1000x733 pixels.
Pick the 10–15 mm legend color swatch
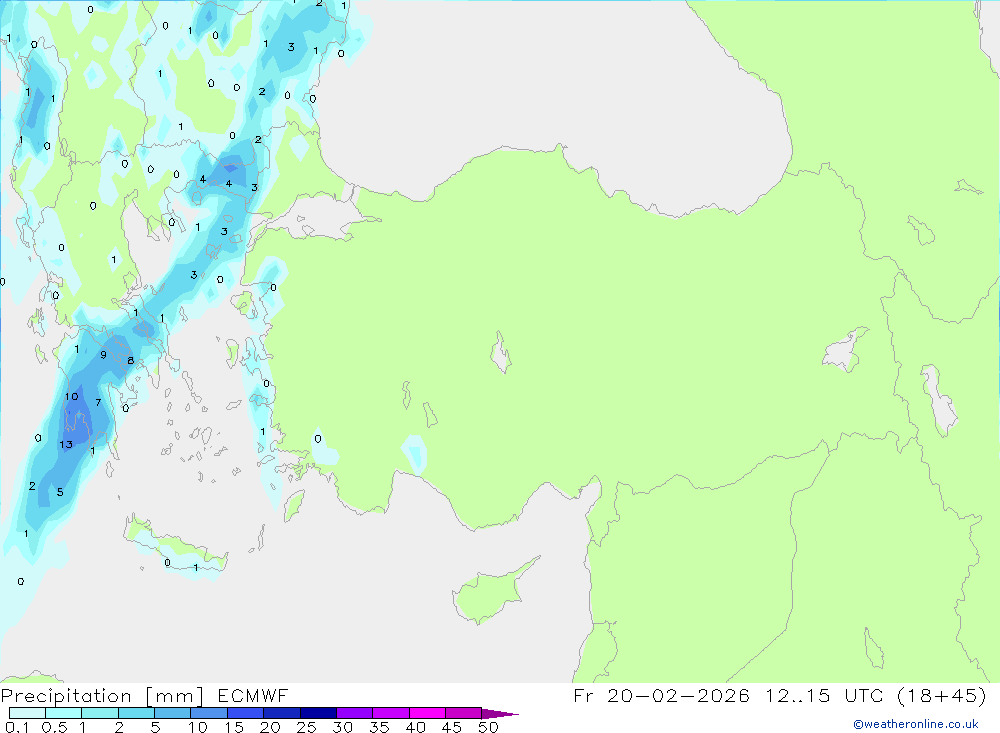tap(209, 713)
